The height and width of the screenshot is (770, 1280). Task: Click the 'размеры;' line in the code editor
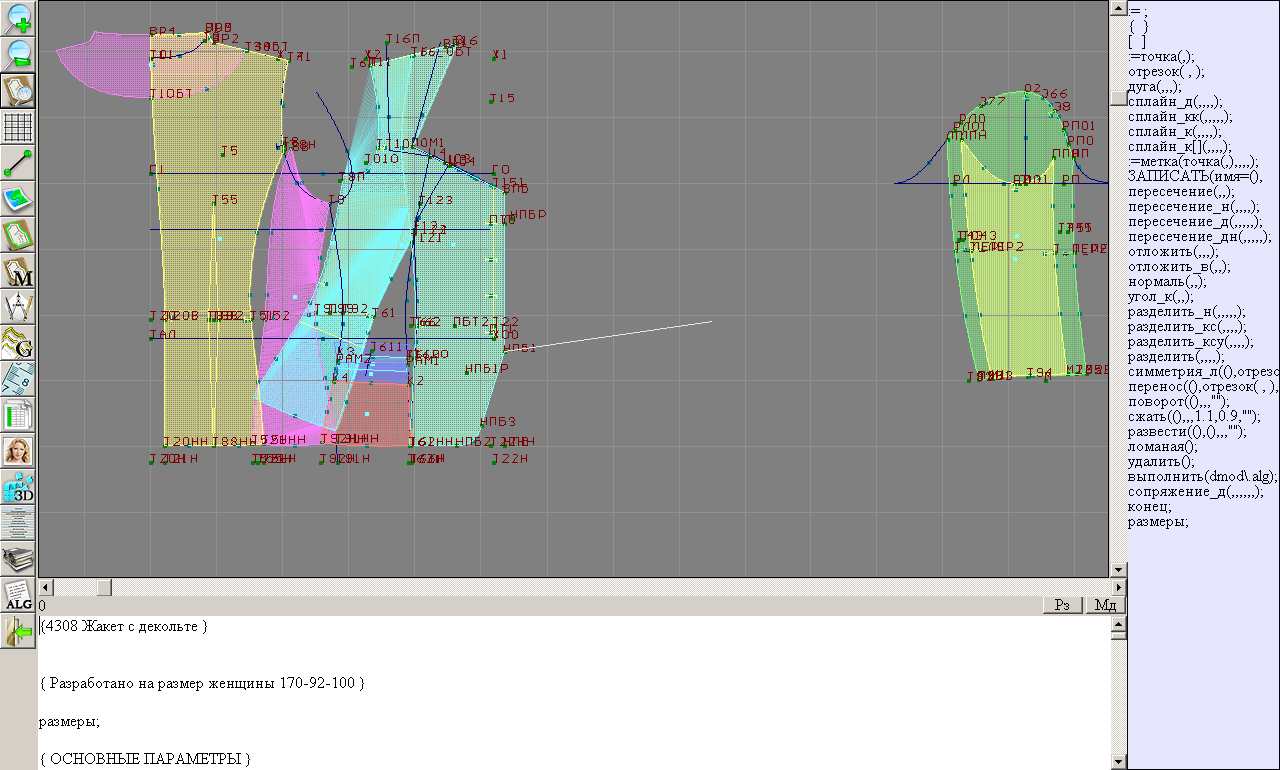click(69, 721)
